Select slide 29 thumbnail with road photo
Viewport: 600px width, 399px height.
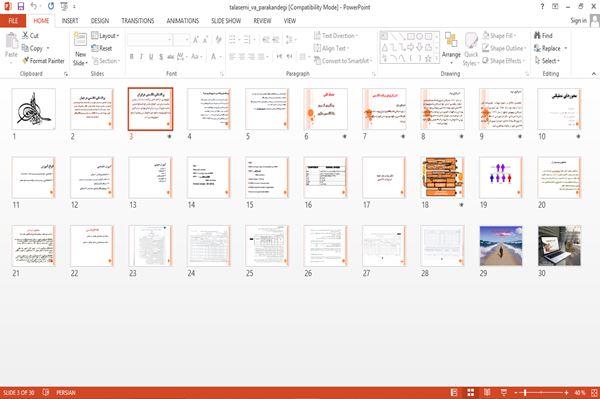coord(501,246)
